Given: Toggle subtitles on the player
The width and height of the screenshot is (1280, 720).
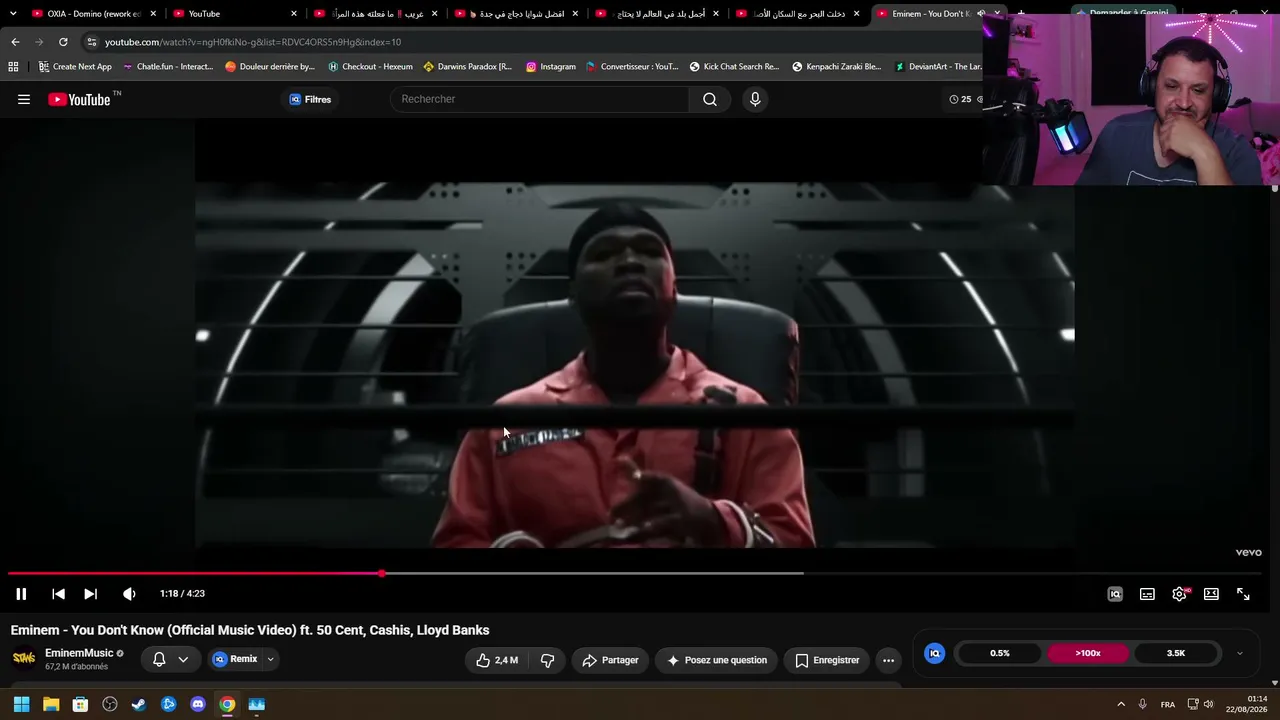Looking at the screenshot, I should pos(1147,594).
